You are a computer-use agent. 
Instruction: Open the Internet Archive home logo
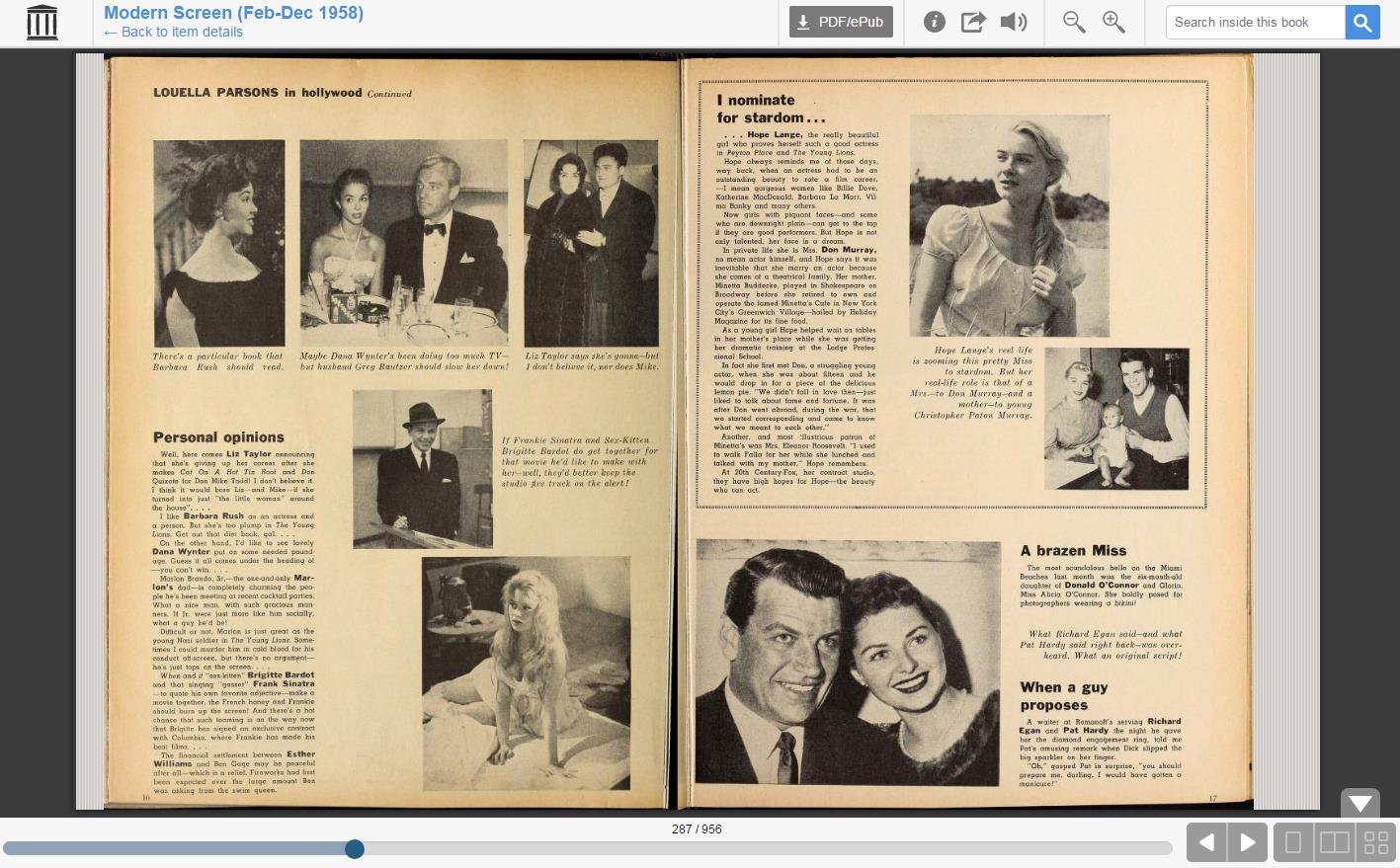[x=41, y=22]
